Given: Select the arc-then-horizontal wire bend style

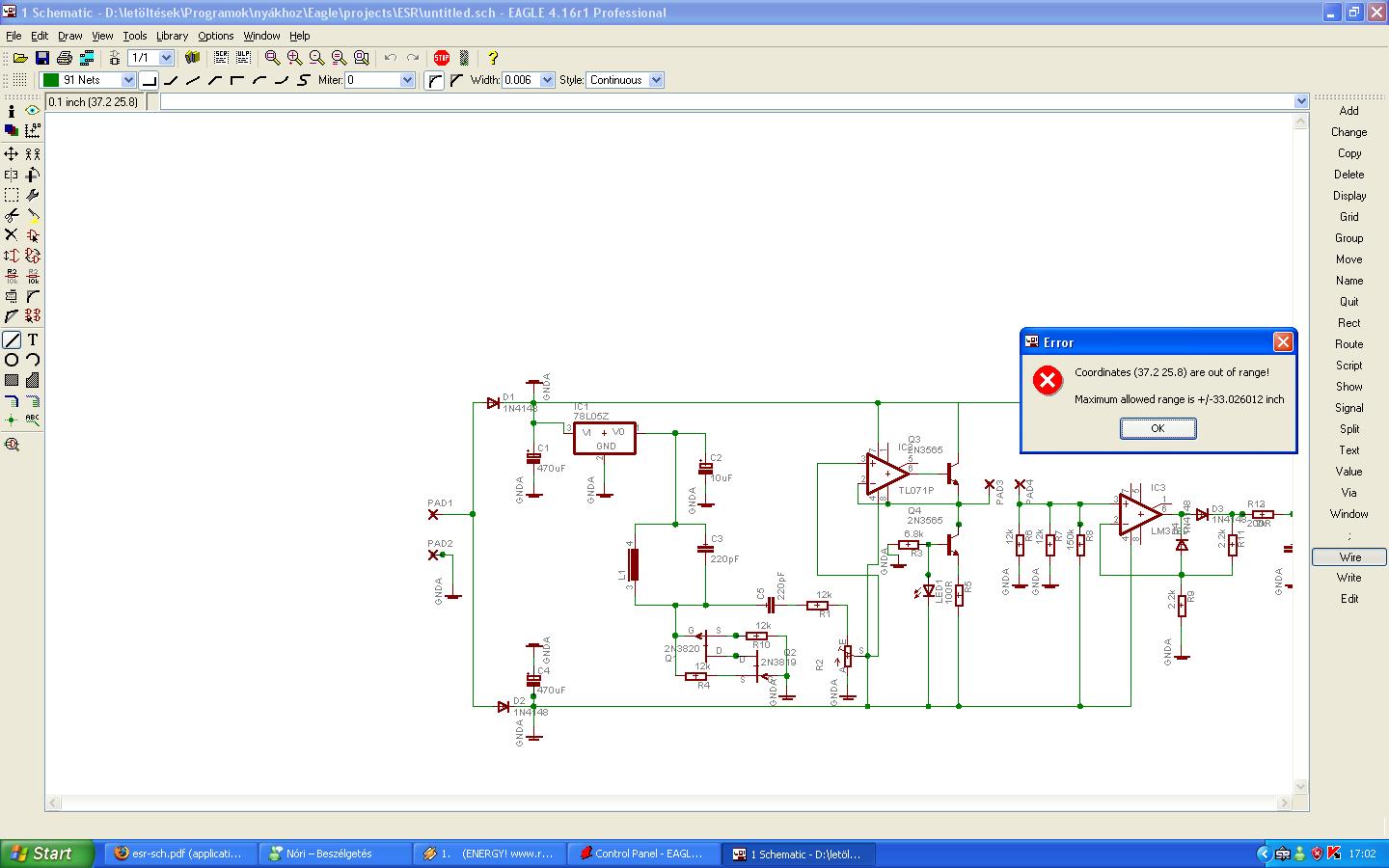Looking at the screenshot, I should click(x=259, y=80).
